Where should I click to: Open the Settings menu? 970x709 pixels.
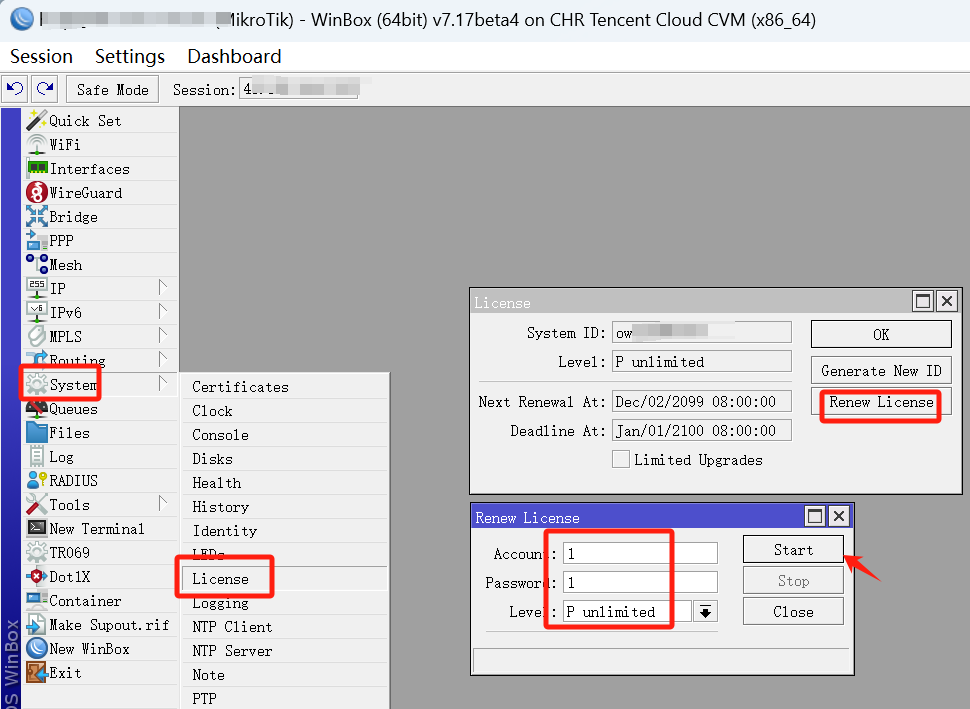coord(130,56)
